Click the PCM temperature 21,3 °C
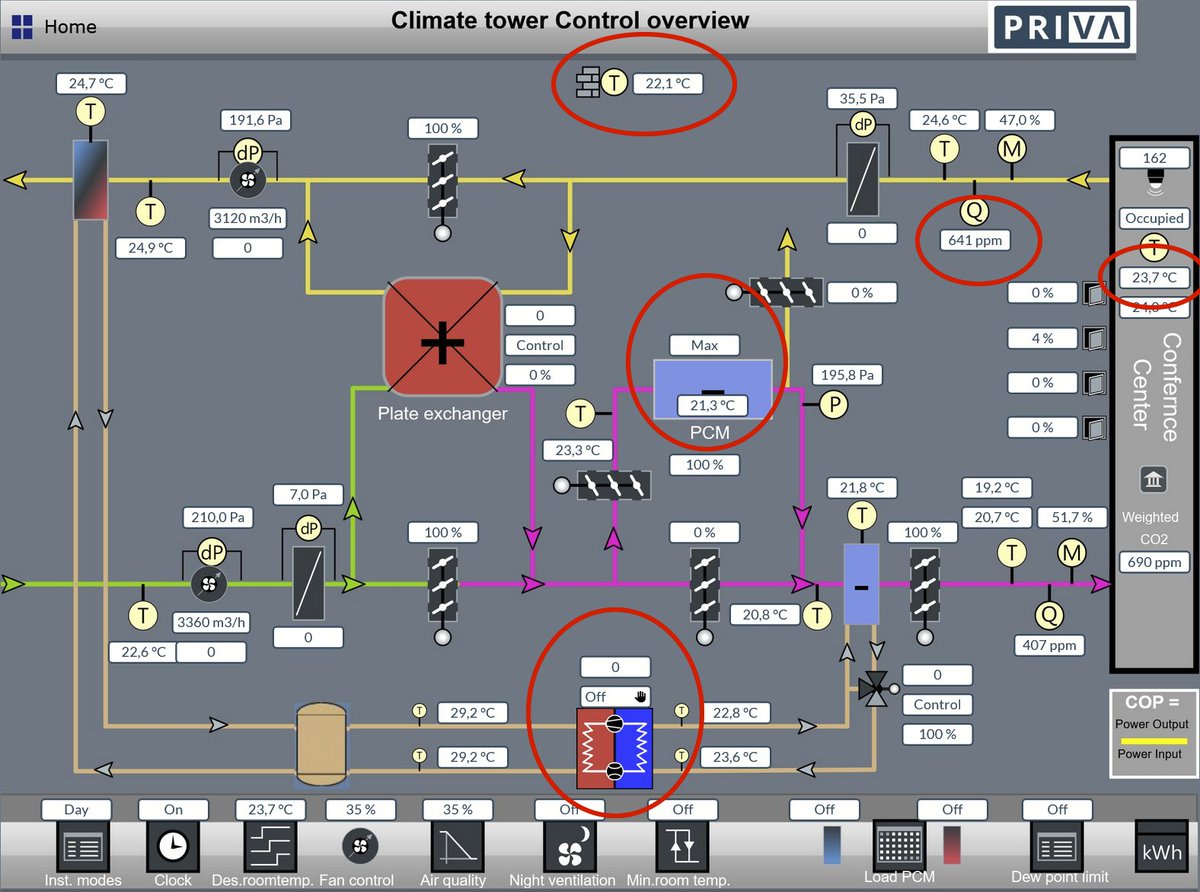The height and width of the screenshot is (892, 1200). [x=712, y=405]
